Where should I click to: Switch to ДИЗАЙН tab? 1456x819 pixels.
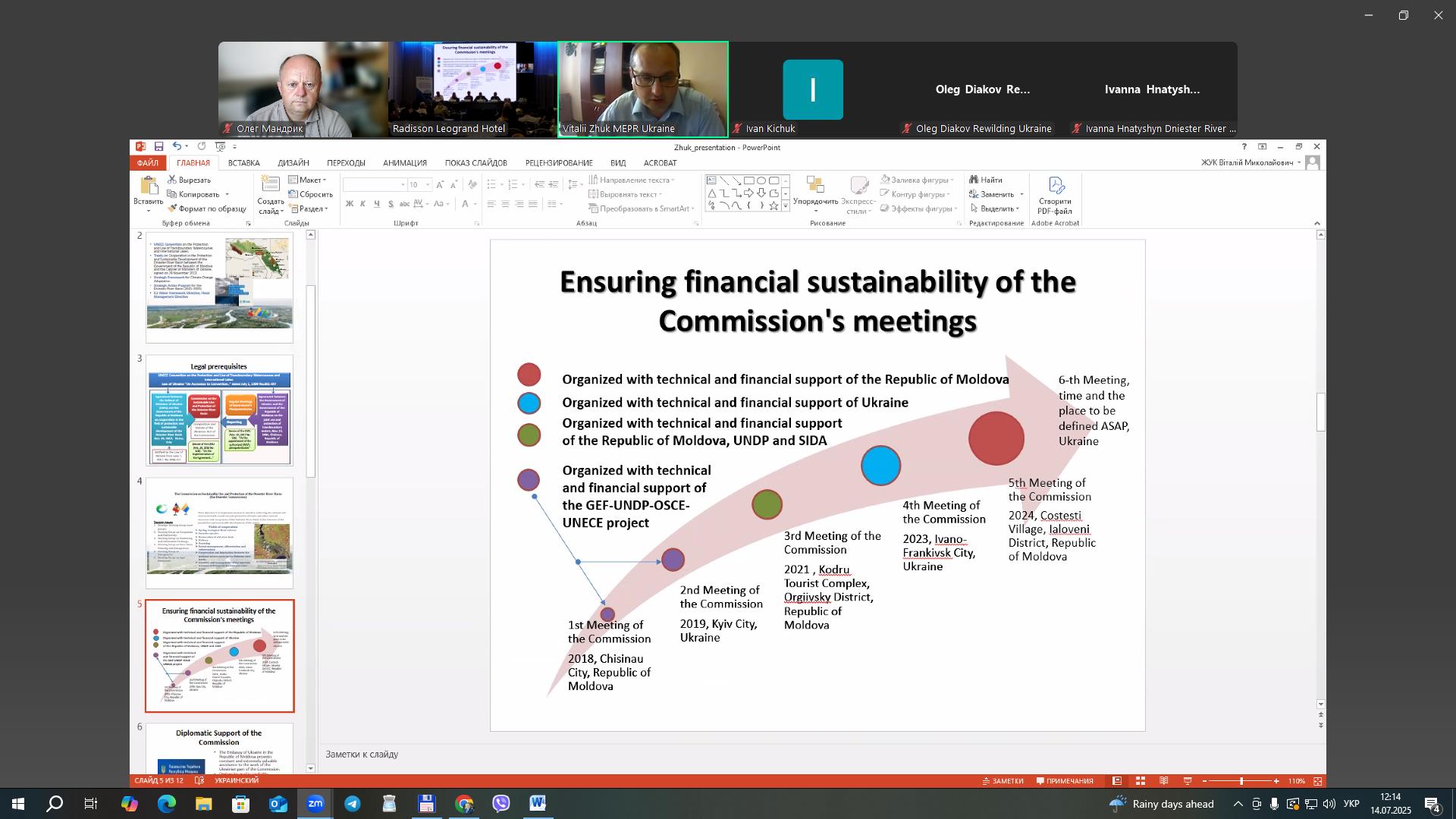coord(293,163)
